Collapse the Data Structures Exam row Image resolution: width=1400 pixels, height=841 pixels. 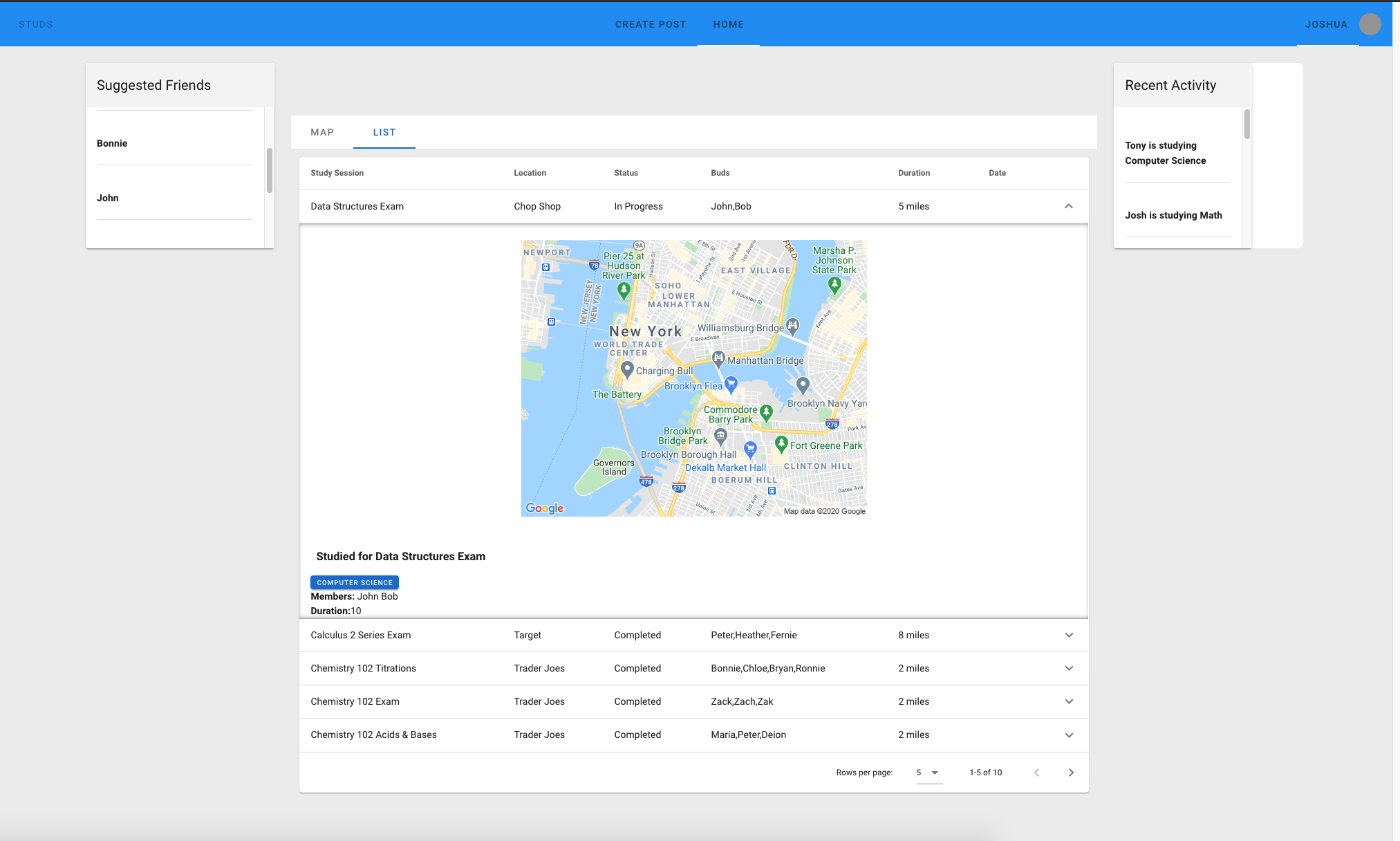(1069, 206)
